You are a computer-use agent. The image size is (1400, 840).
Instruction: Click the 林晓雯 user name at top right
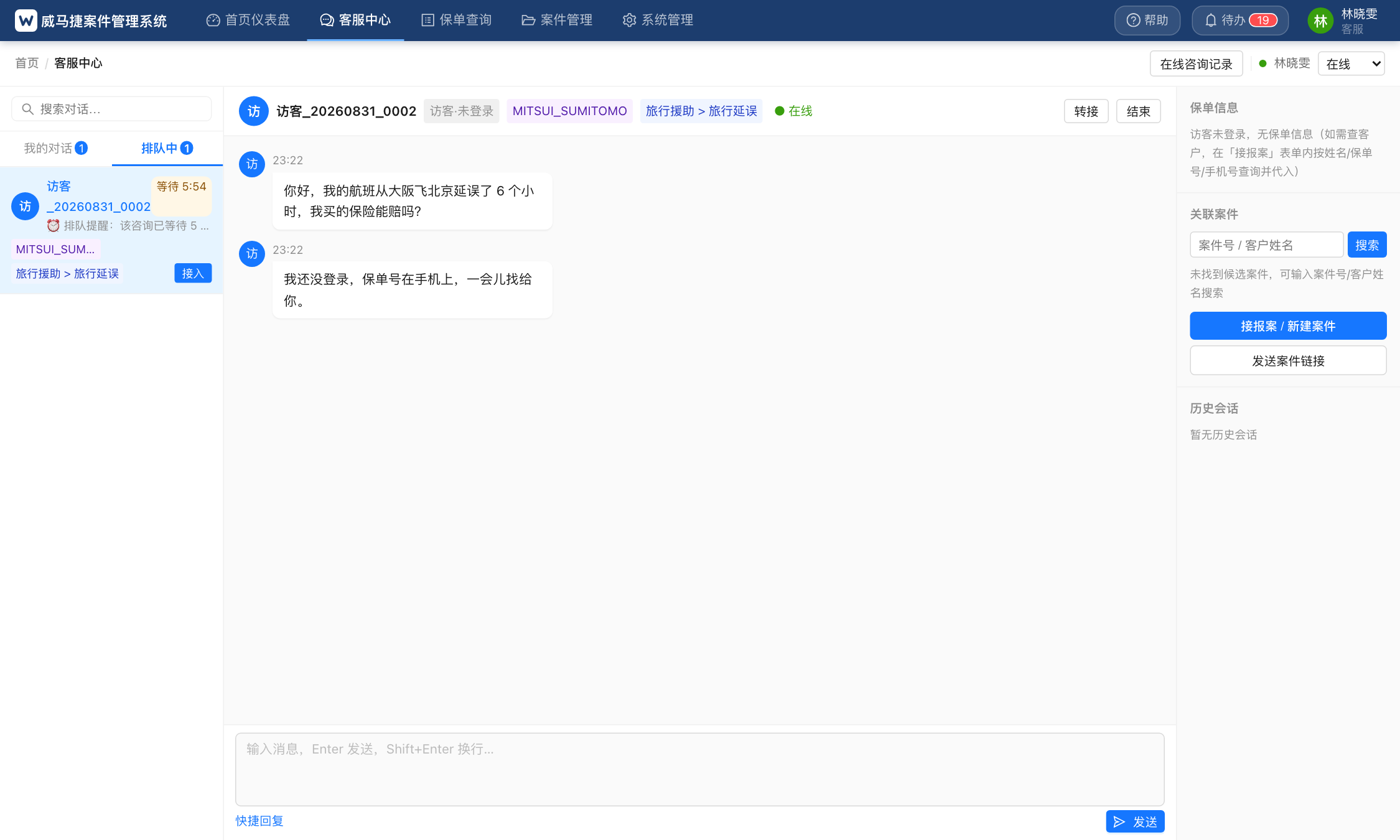coord(1360,14)
